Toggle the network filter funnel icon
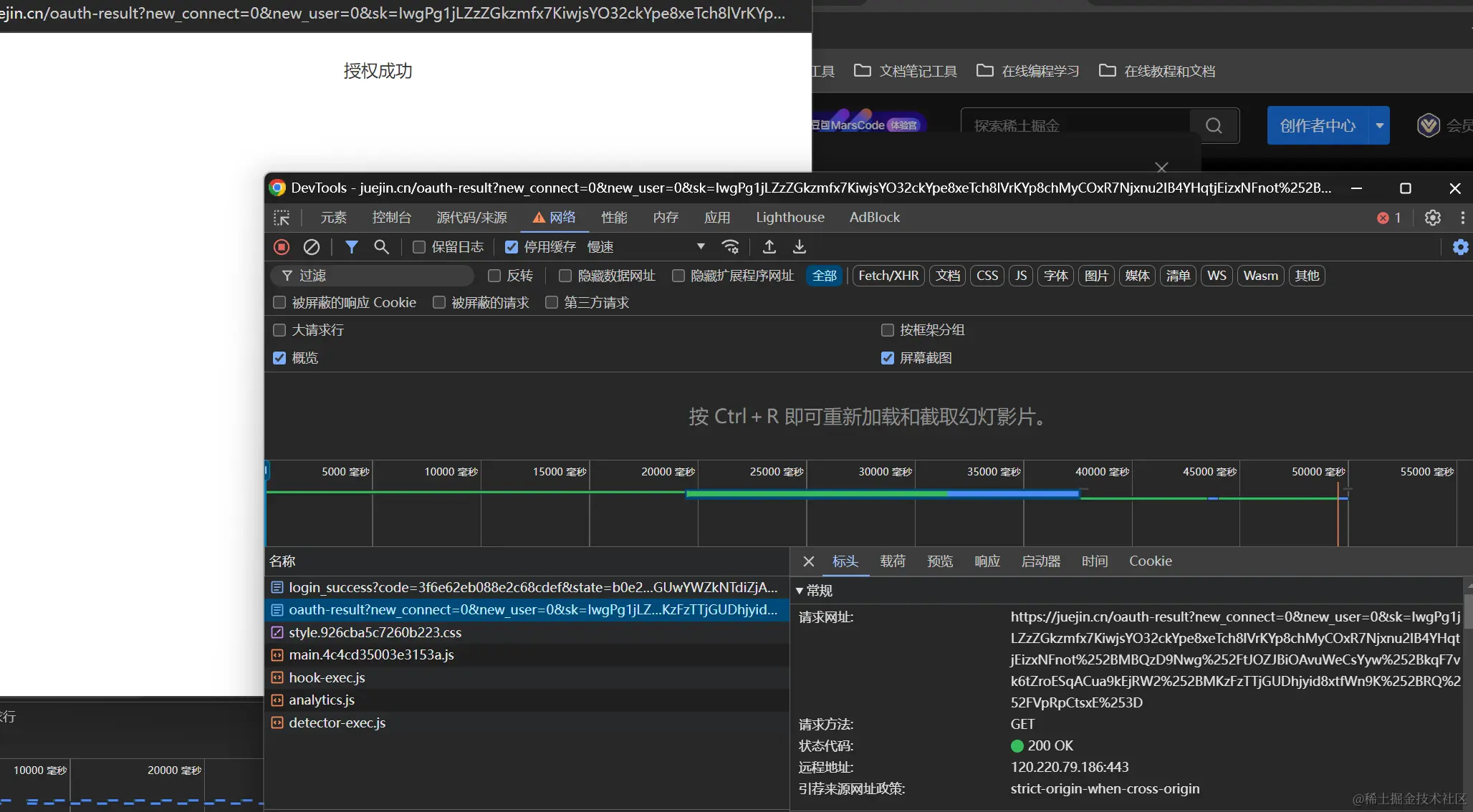 tap(350, 247)
